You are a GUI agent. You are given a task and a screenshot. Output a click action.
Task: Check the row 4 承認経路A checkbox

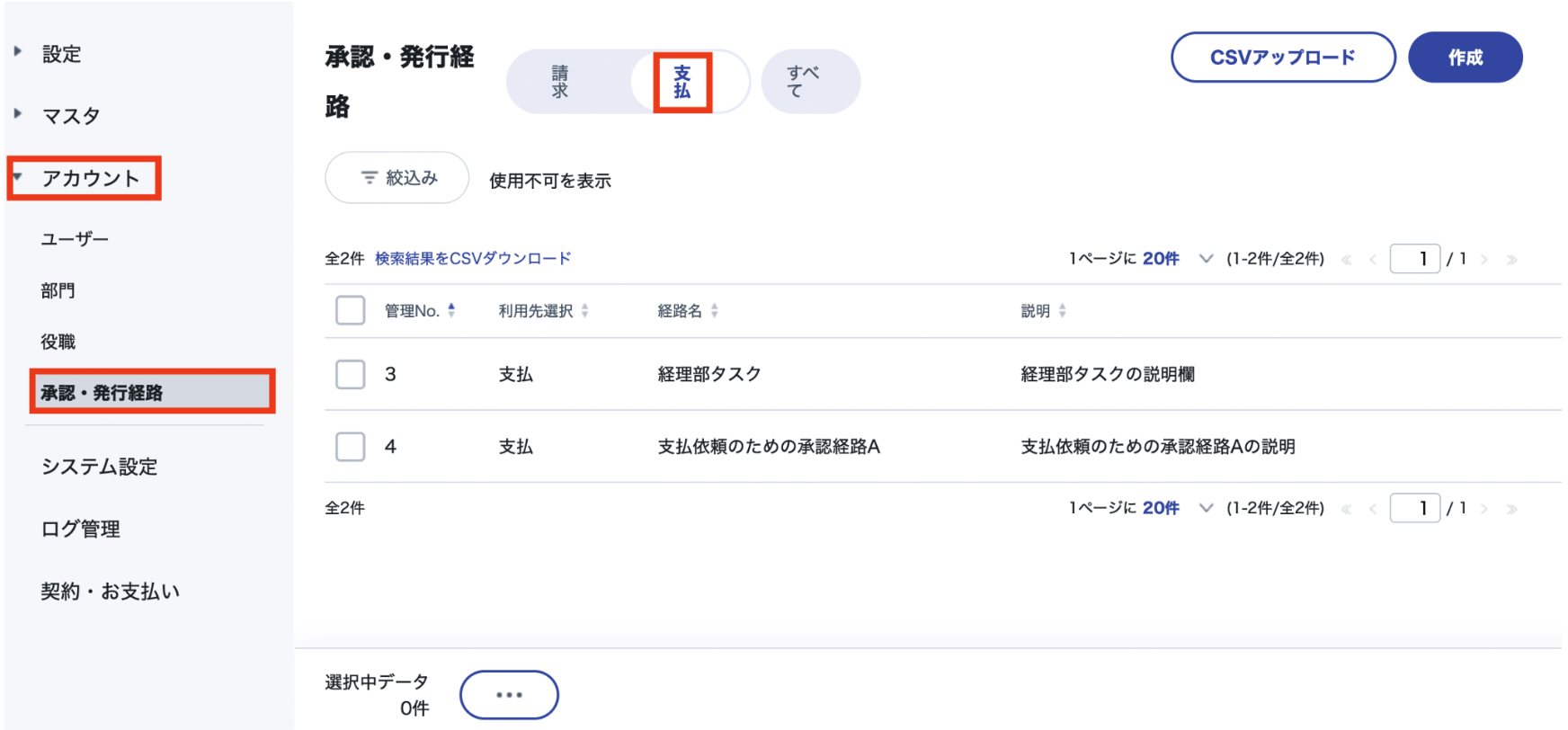click(x=350, y=447)
